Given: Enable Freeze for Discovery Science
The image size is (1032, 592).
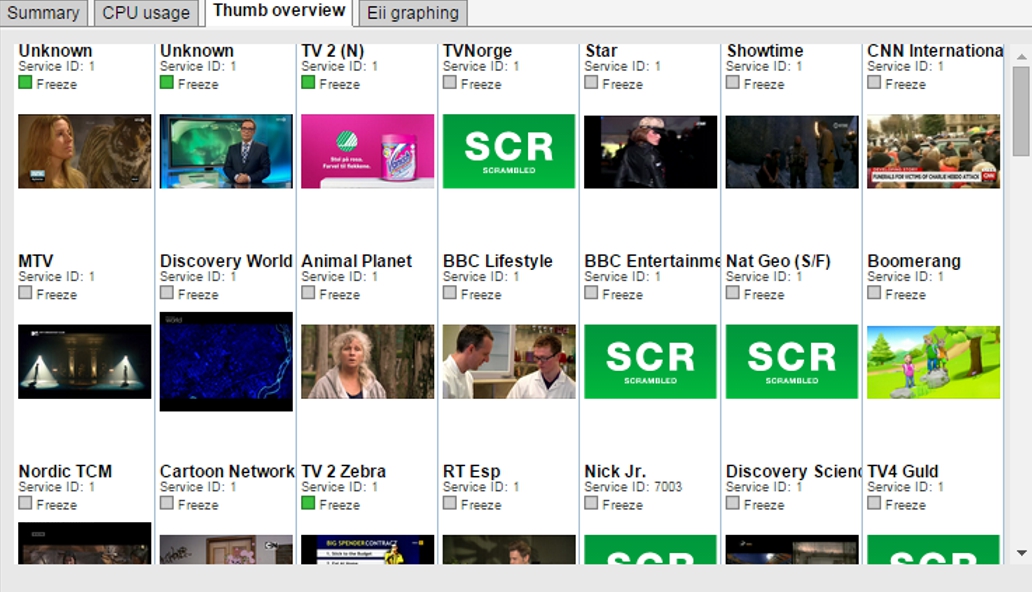Looking at the screenshot, I should point(733,503).
